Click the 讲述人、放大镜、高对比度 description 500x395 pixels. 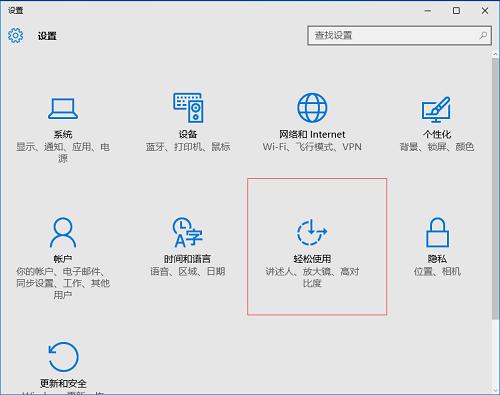312,277
